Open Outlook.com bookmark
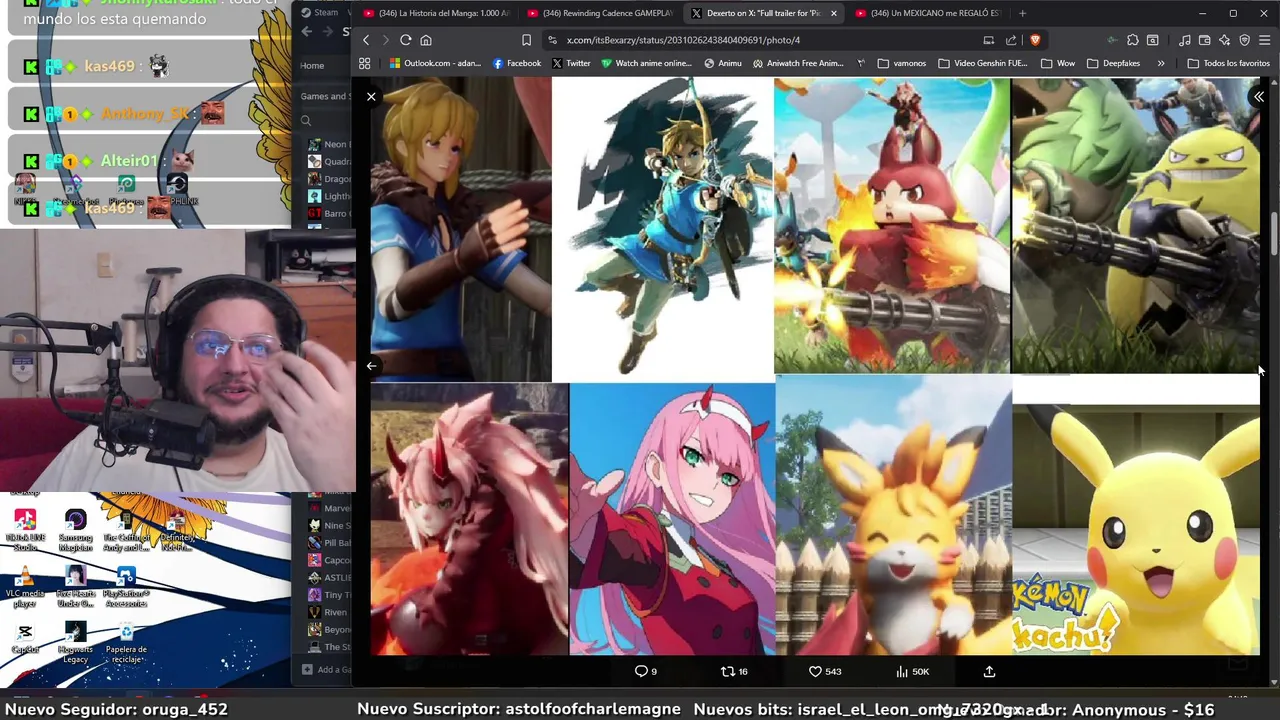Image resolution: width=1280 pixels, height=720 pixels. pyautogui.click(x=435, y=63)
